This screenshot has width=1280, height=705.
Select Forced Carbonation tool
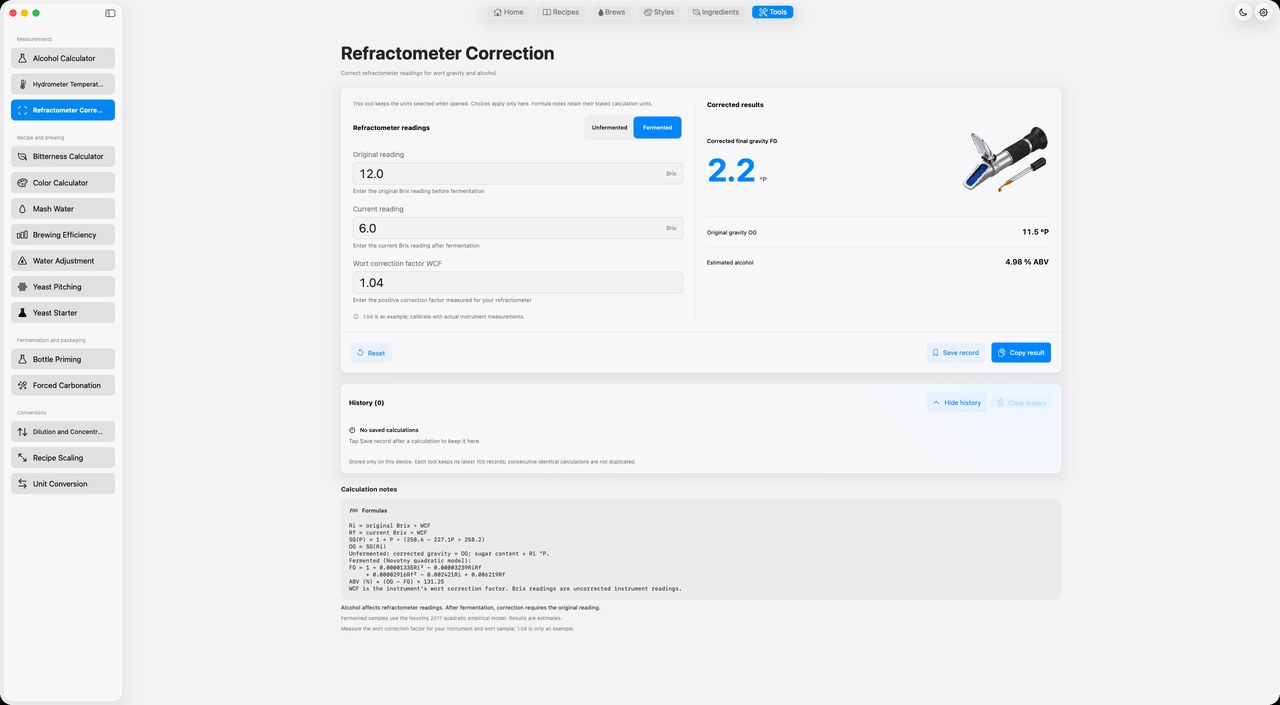63,384
